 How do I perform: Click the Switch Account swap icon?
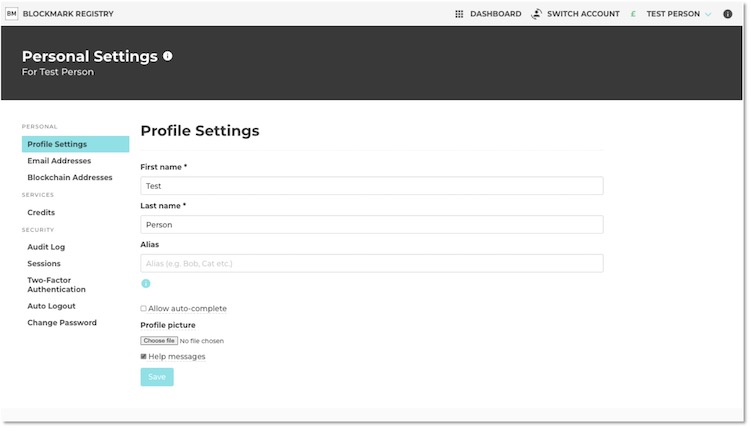[537, 14]
